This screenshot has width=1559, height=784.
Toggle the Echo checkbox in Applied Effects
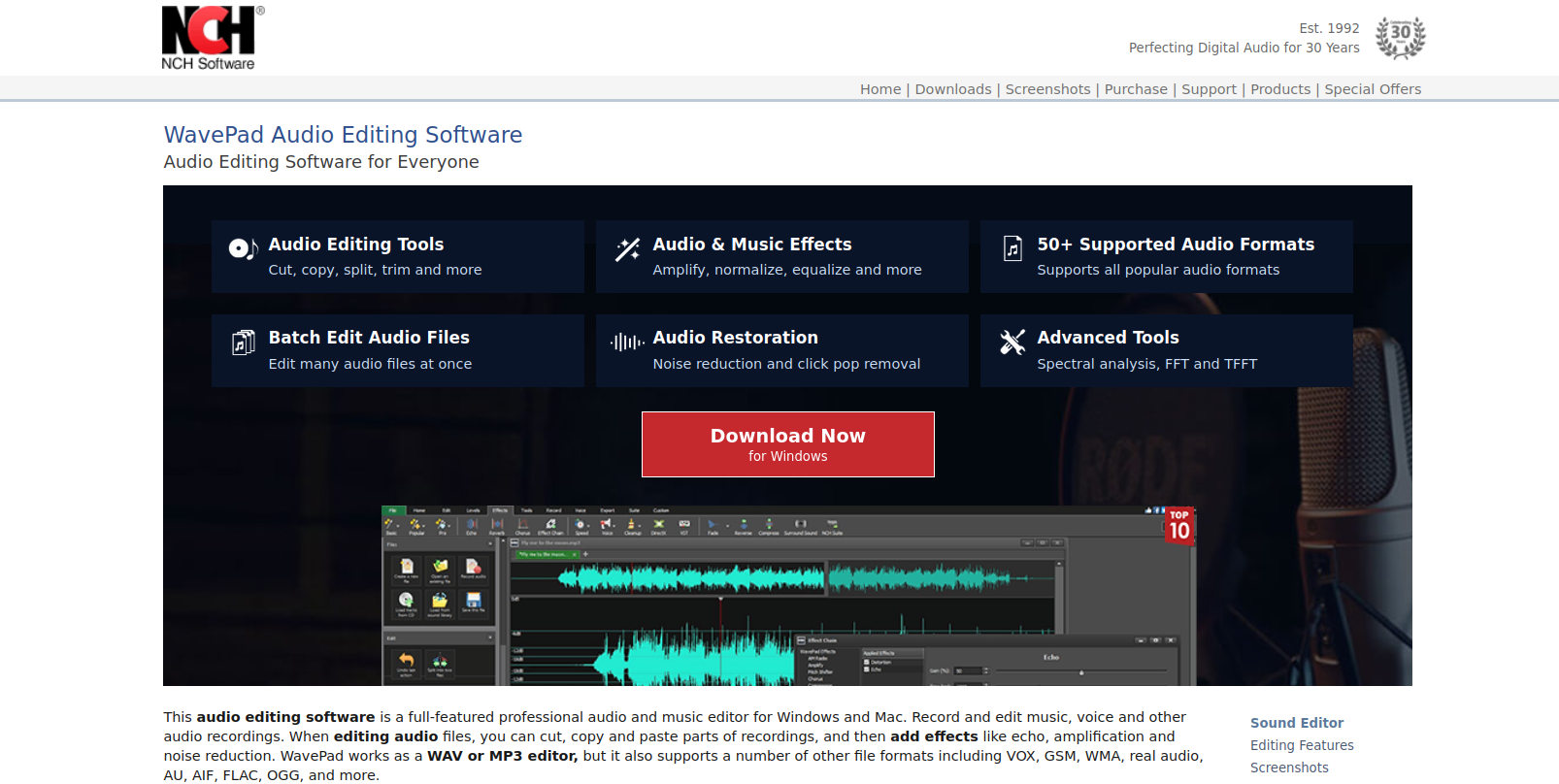tap(867, 670)
